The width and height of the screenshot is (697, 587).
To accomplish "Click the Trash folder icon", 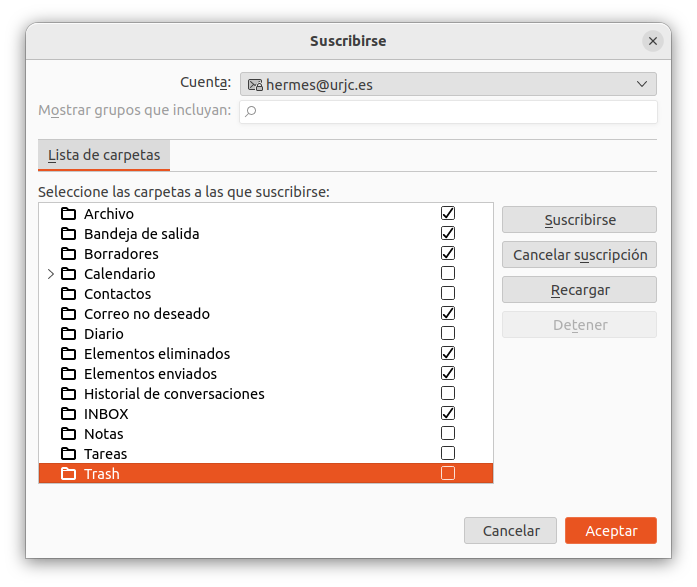I will [x=68, y=474].
